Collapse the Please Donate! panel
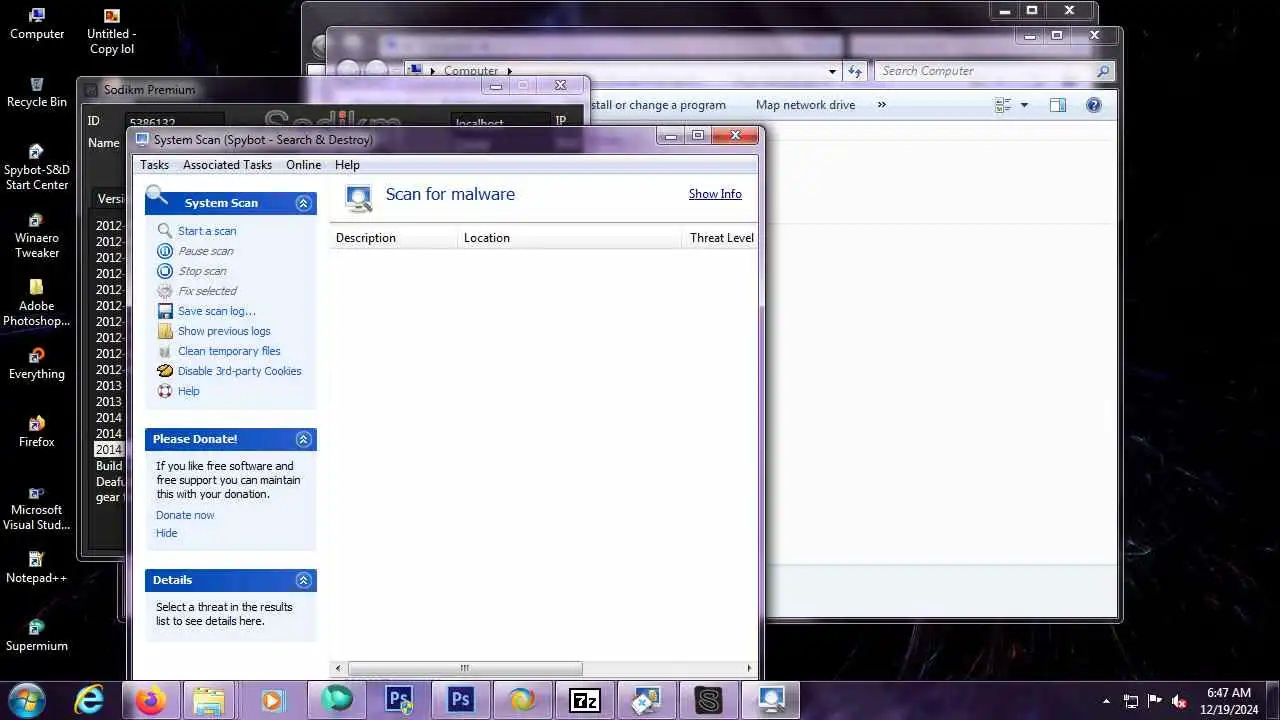Image resolution: width=1280 pixels, height=720 pixels. 303,439
